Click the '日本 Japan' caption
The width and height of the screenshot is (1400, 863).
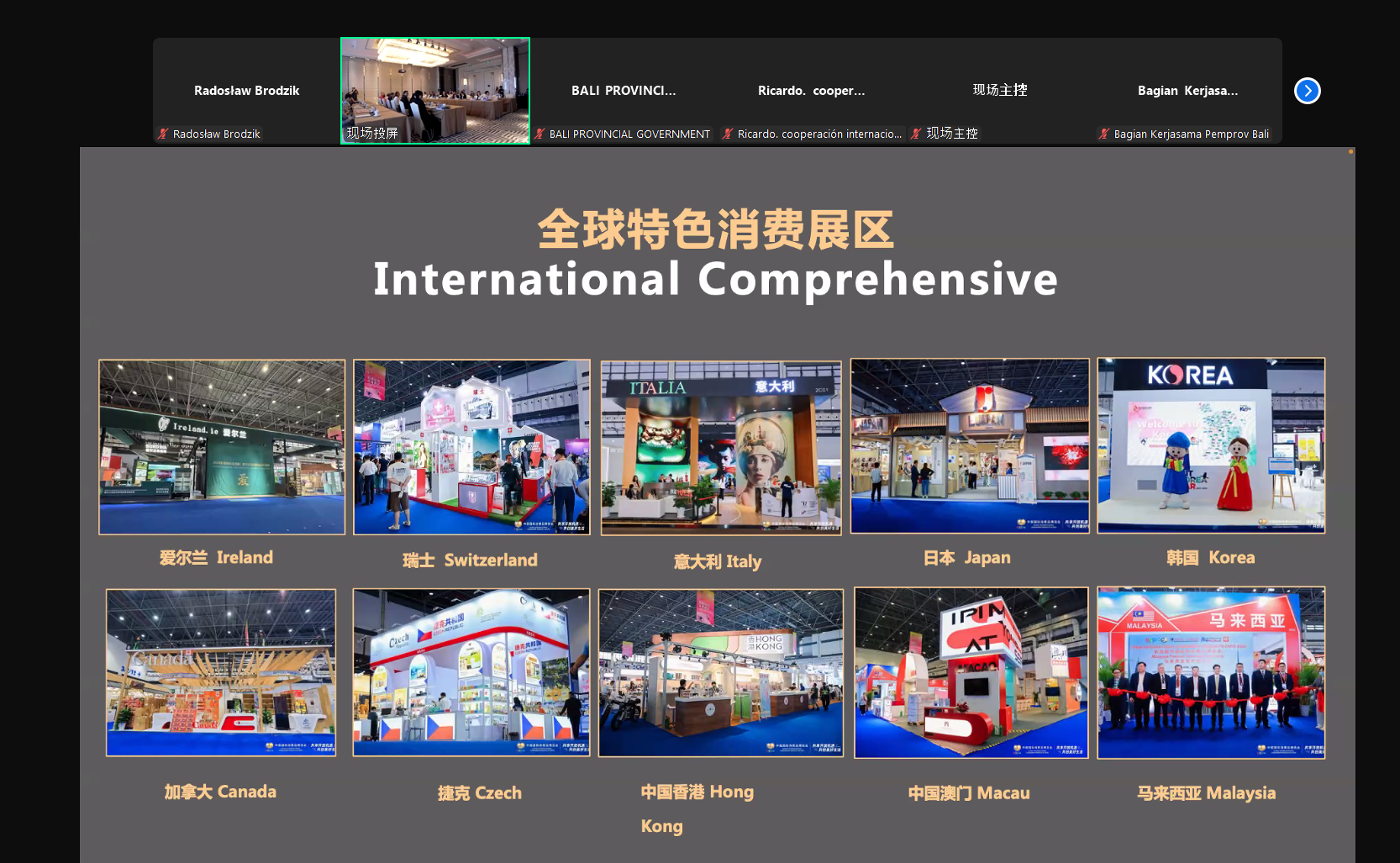[x=966, y=557]
